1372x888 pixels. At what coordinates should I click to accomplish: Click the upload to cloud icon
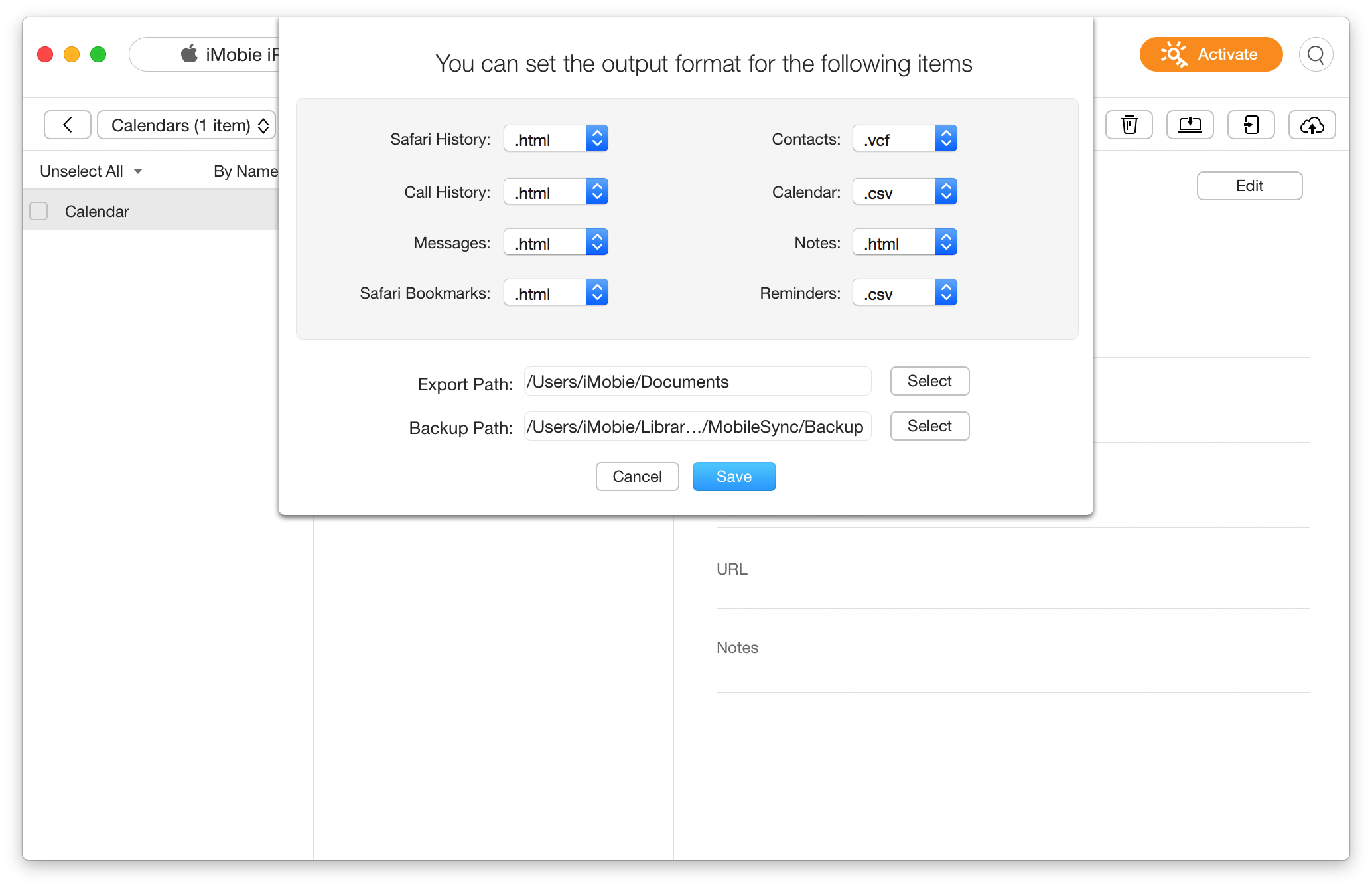coord(1312,125)
